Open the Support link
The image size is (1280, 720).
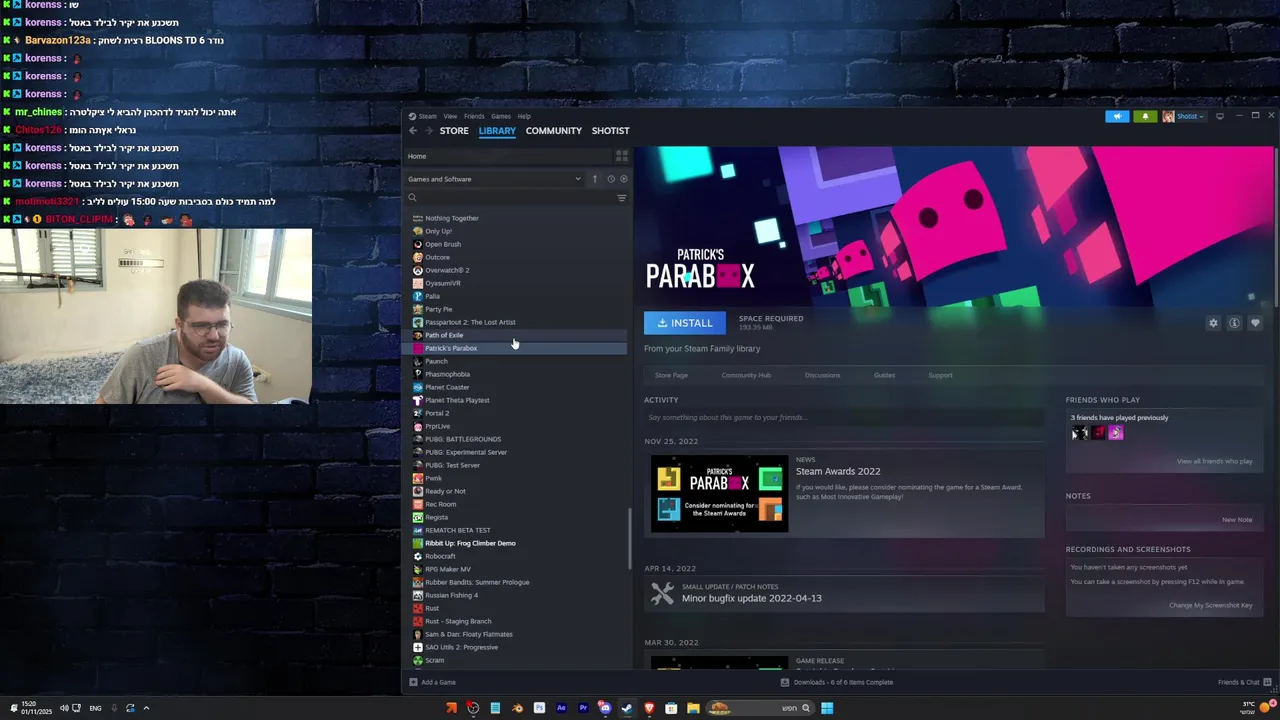point(940,375)
